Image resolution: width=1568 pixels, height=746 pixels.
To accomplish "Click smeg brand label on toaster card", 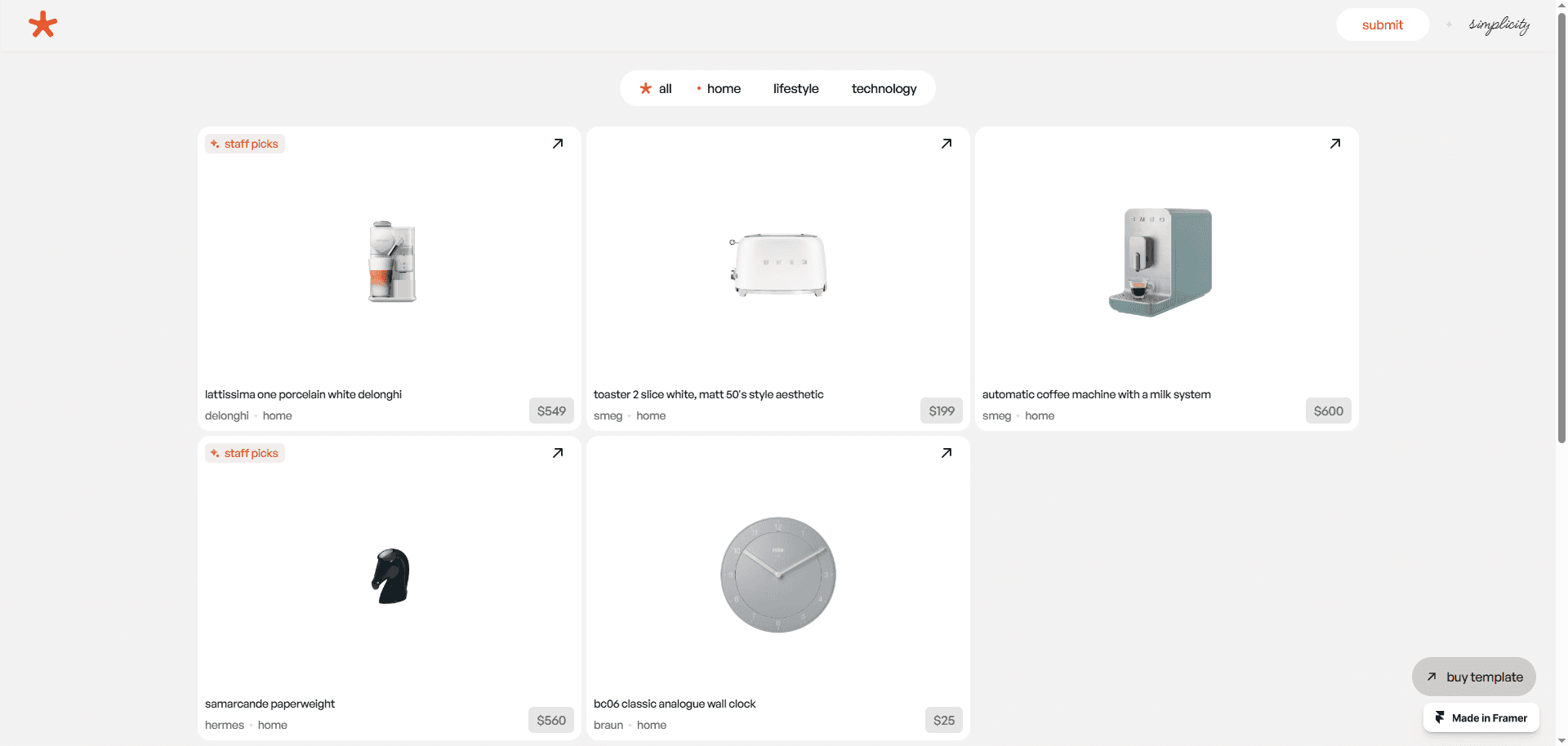I will click(608, 415).
